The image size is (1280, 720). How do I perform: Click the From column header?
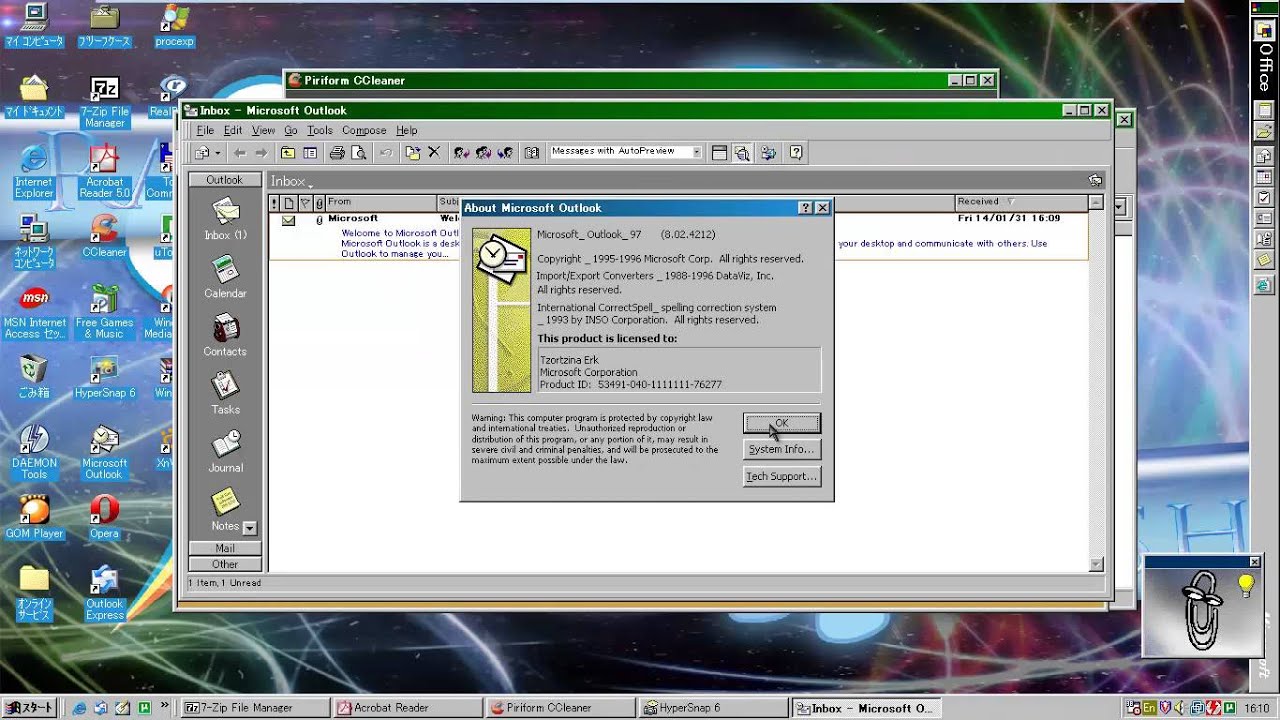click(x=381, y=202)
